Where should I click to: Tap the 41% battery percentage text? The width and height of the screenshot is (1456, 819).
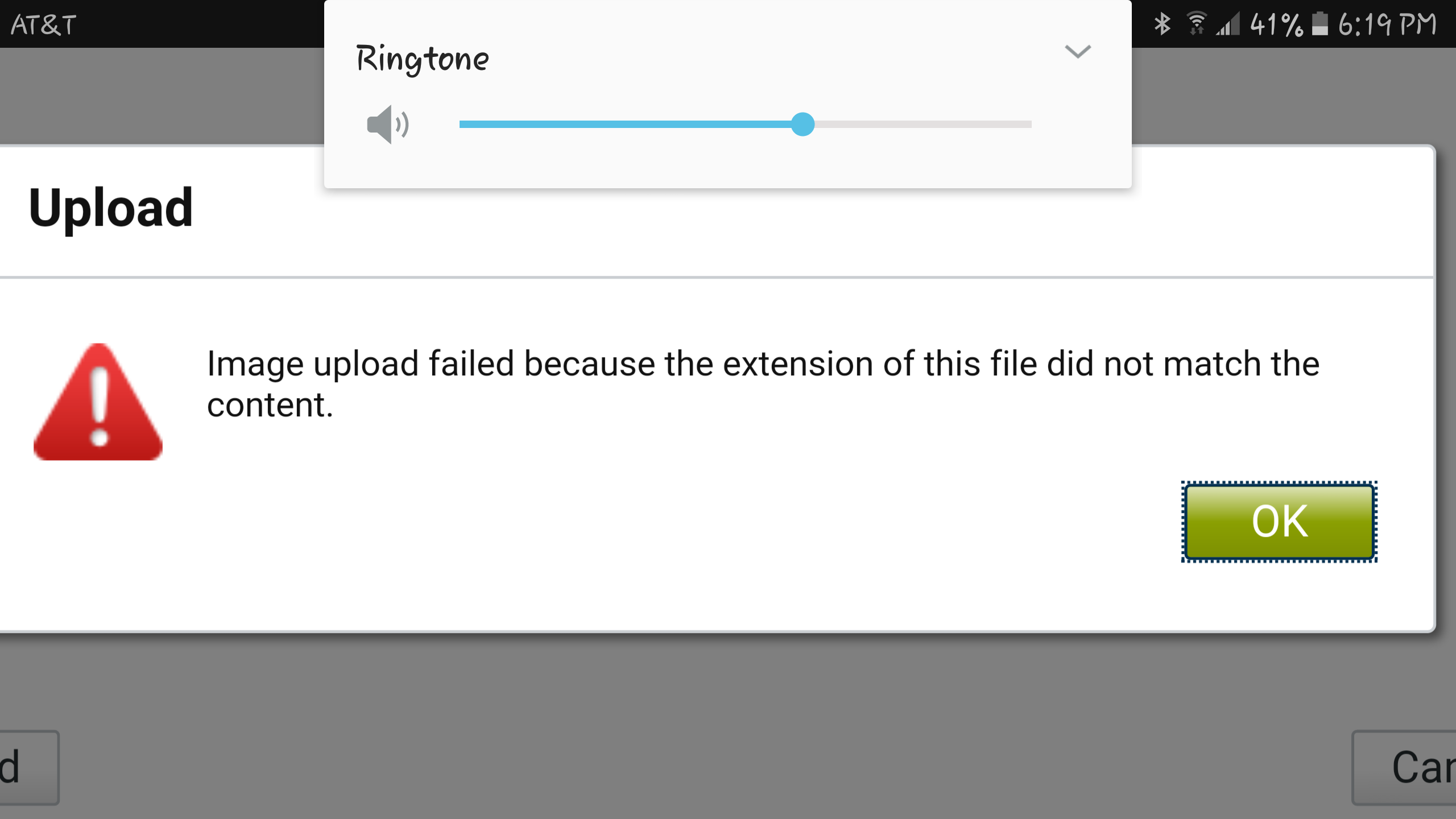(1276, 25)
